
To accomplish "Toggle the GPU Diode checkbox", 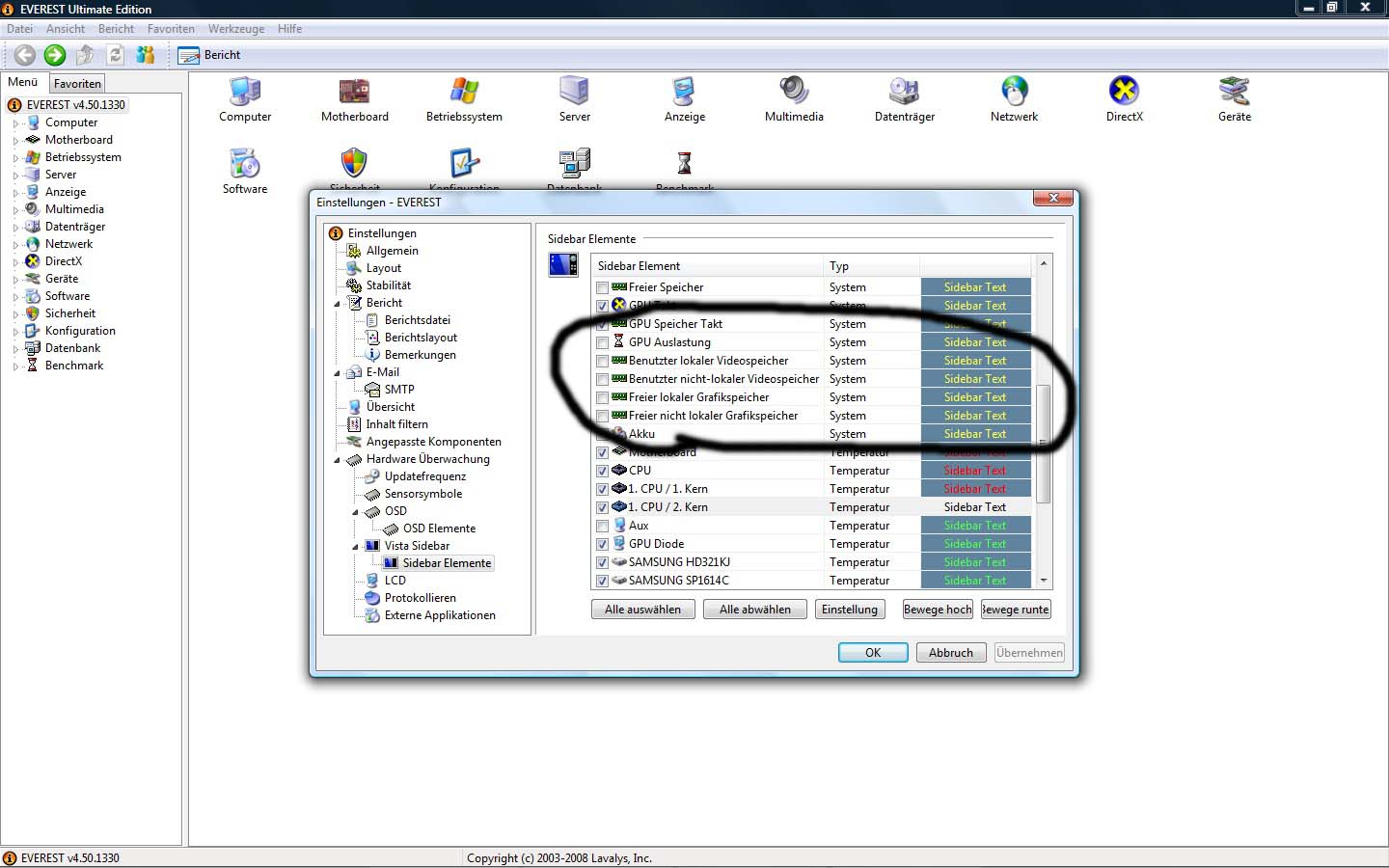I will click(x=602, y=544).
